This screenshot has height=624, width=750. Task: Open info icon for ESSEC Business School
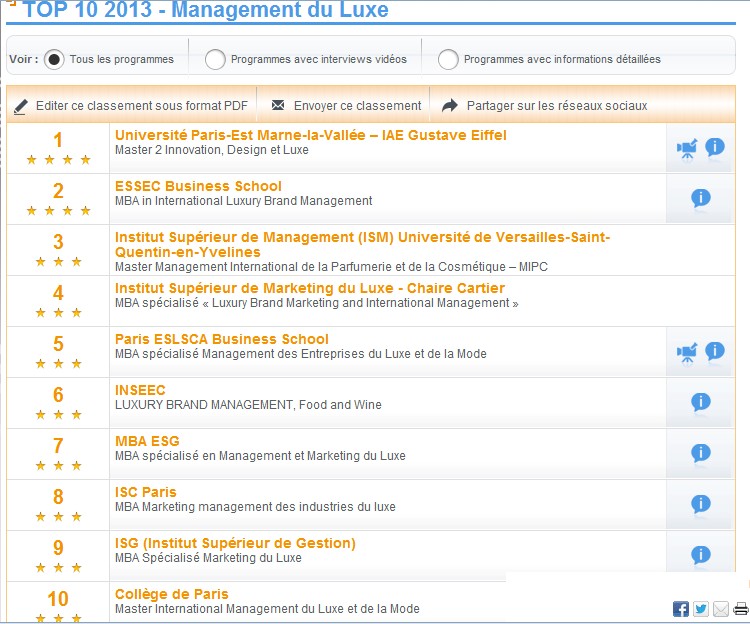(701, 197)
